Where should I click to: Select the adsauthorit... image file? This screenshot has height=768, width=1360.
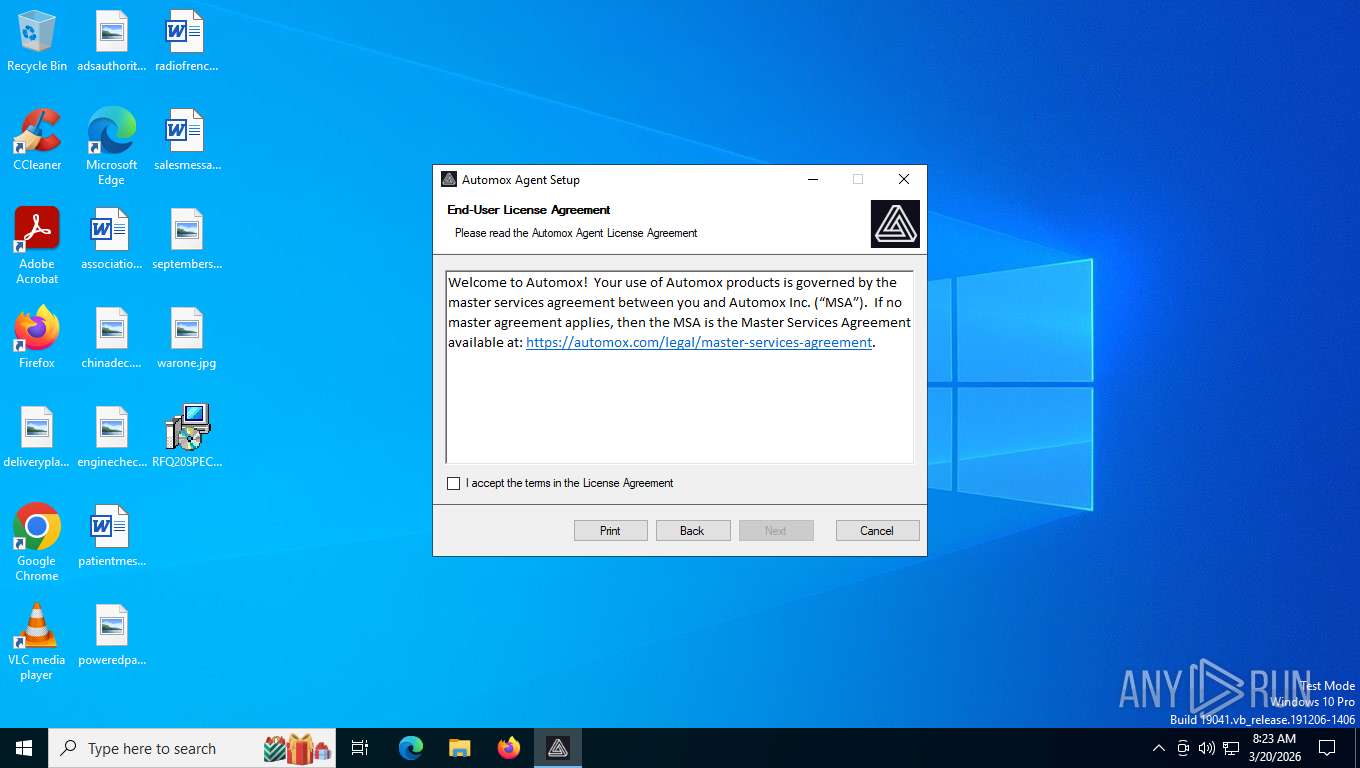111,41
